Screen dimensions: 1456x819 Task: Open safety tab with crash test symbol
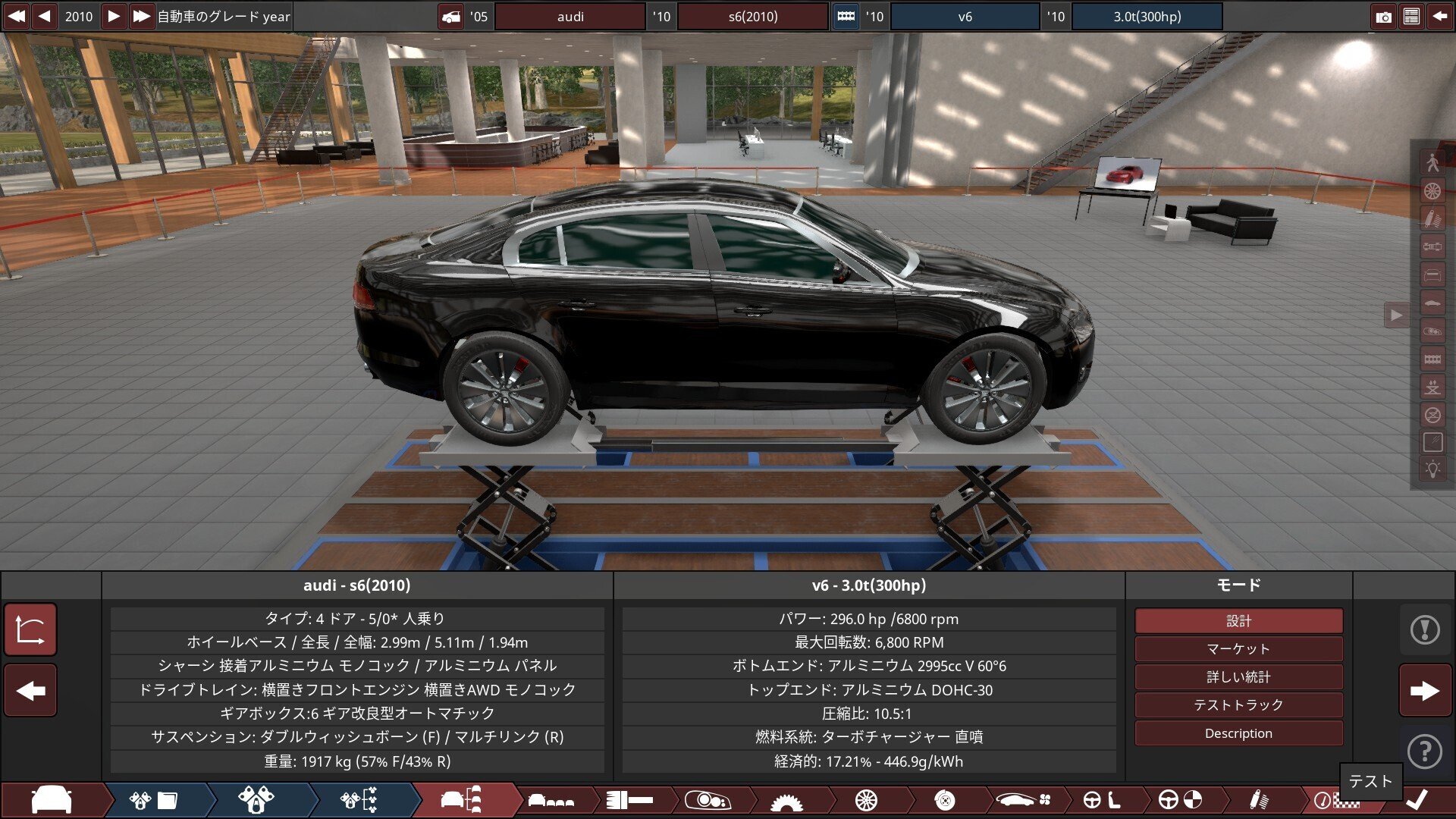pos(1181,800)
